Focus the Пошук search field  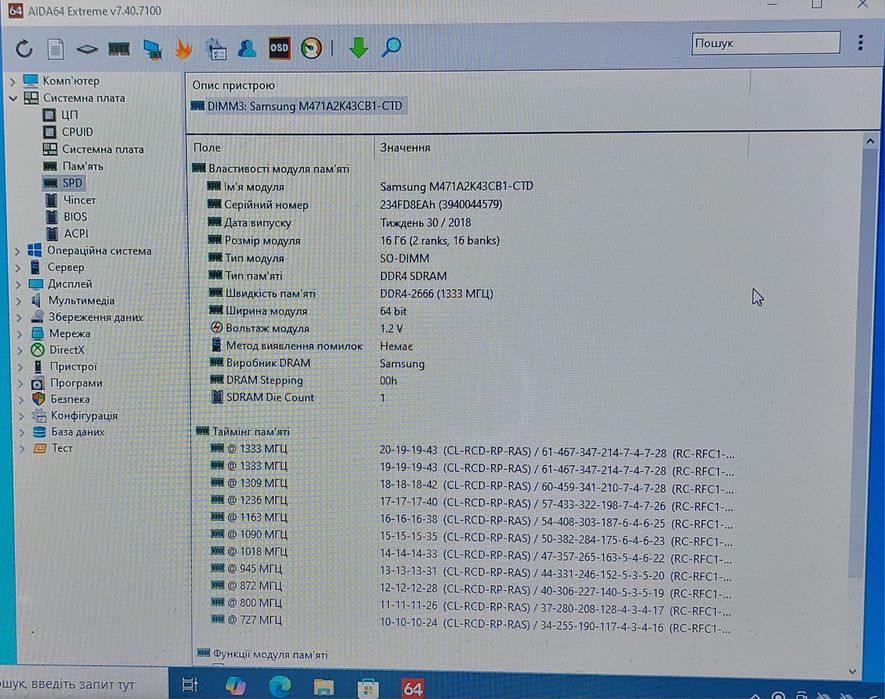click(765, 43)
